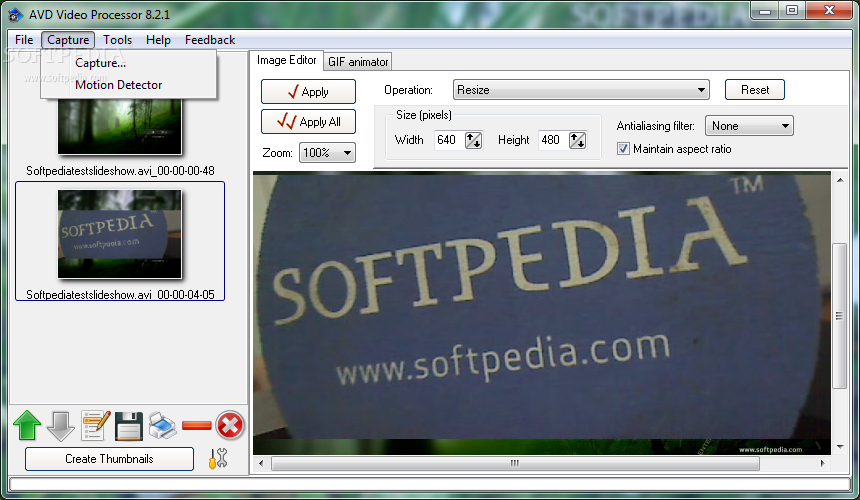Screen dimensions: 860x500
Task: Open the Zoom 100% dropdown
Action: 327,152
